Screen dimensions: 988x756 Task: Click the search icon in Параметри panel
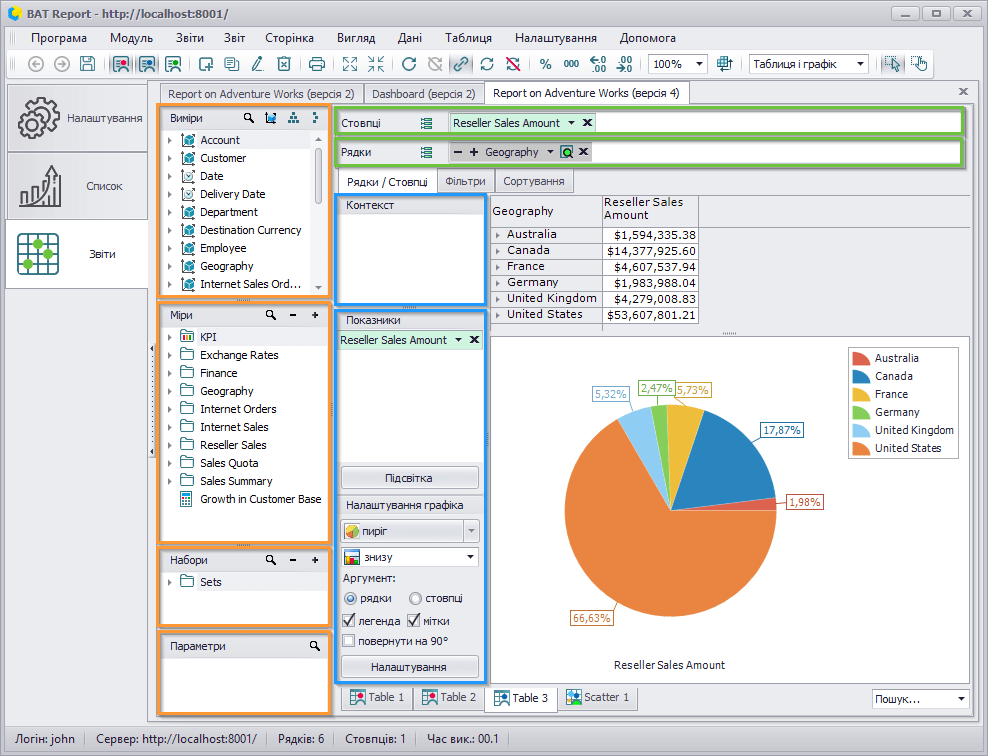[314, 646]
